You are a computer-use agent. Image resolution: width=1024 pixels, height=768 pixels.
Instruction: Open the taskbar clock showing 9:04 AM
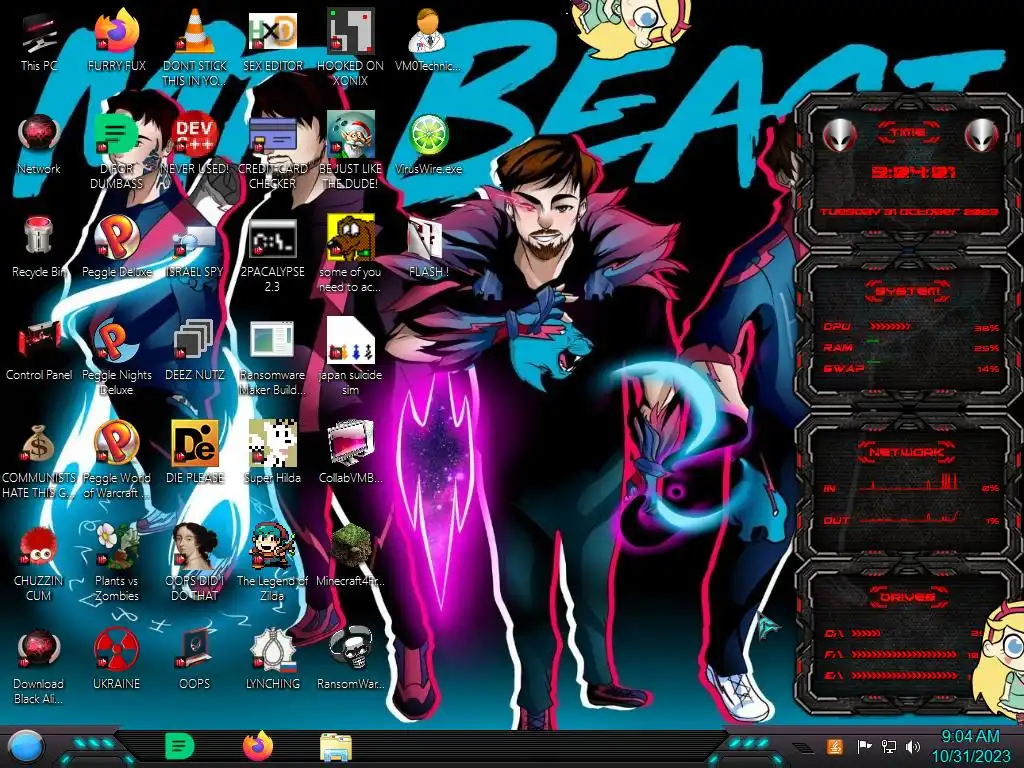[x=970, y=746]
